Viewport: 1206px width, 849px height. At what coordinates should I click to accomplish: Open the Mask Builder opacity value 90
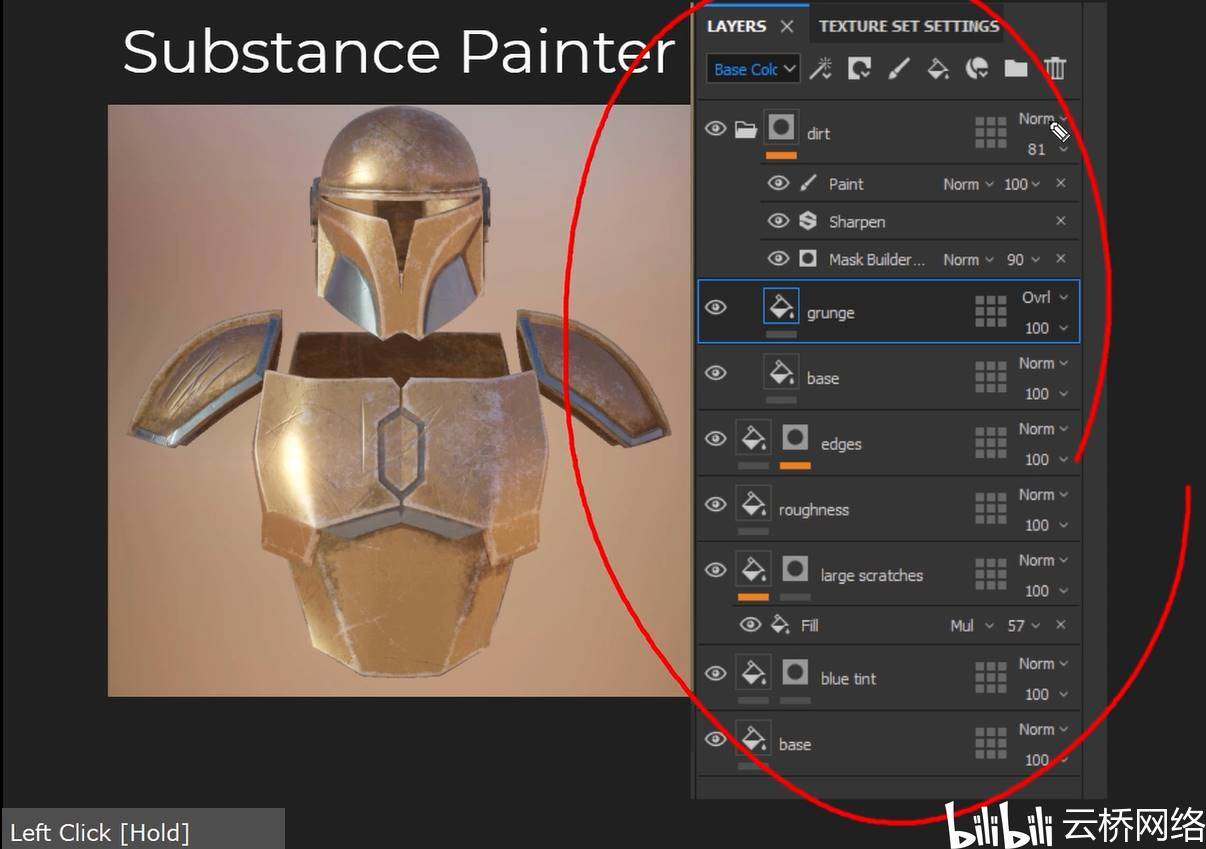[x=1023, y=260]
